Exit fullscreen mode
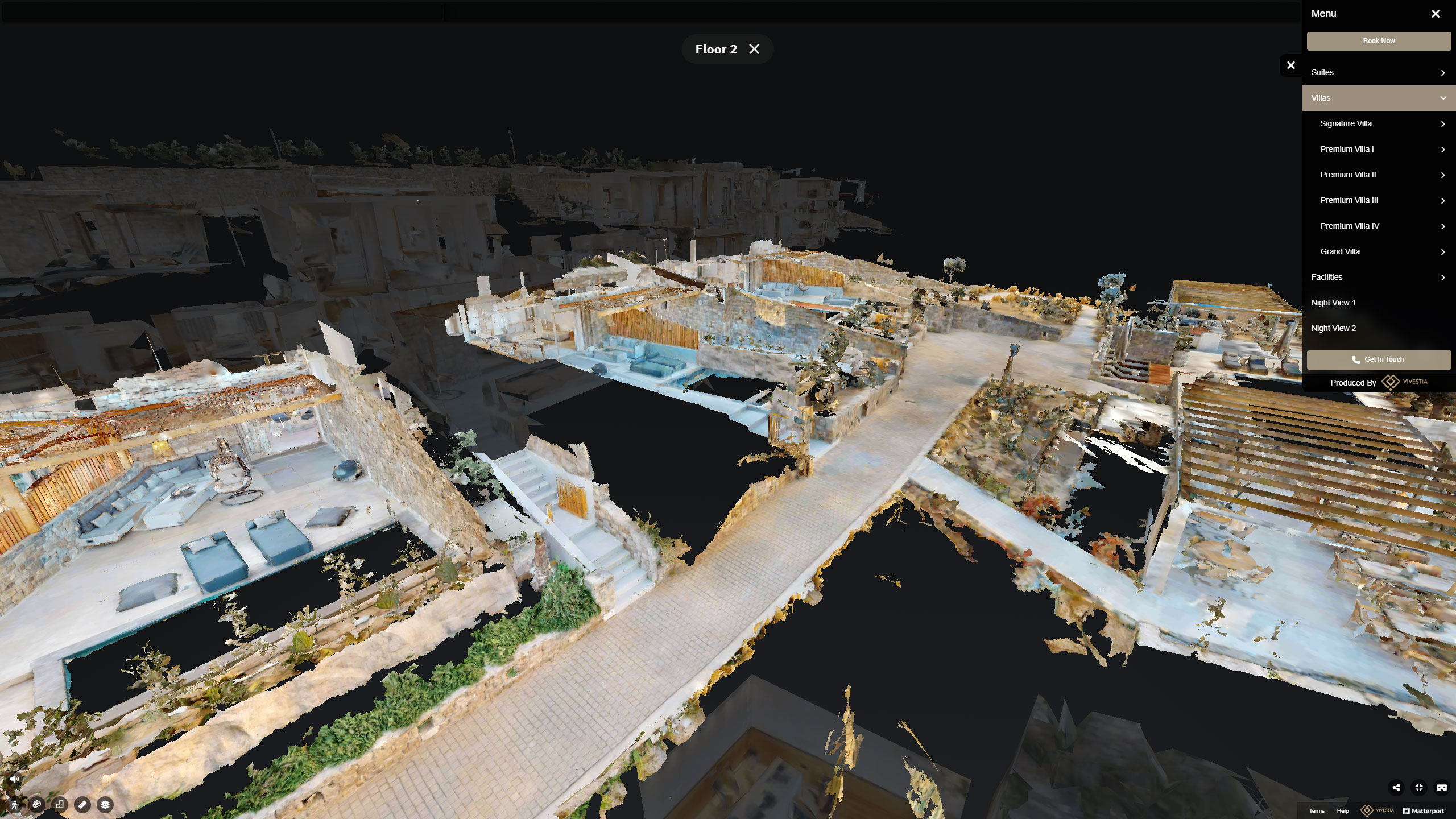 1419,788
